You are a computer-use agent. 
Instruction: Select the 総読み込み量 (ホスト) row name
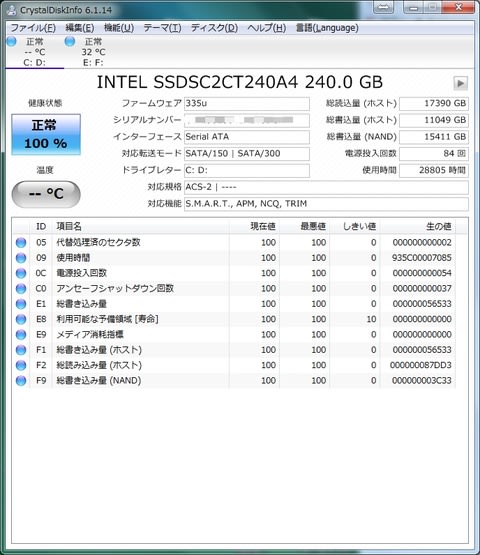click(99, 365)
